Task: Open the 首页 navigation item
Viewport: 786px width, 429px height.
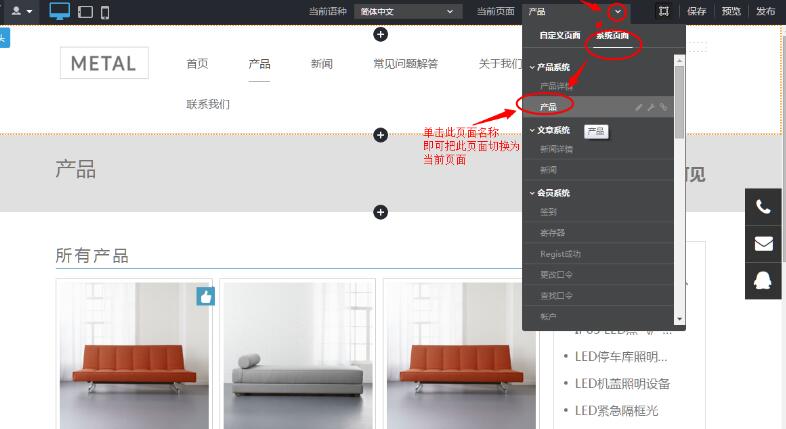Action: 197,64
